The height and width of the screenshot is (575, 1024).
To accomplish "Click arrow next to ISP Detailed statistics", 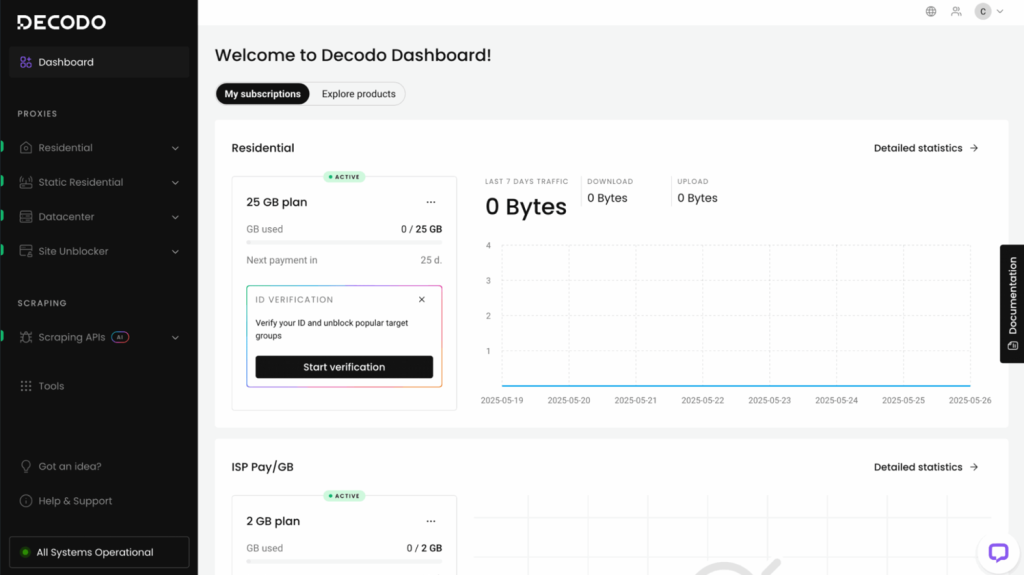I will click(974, 467).
